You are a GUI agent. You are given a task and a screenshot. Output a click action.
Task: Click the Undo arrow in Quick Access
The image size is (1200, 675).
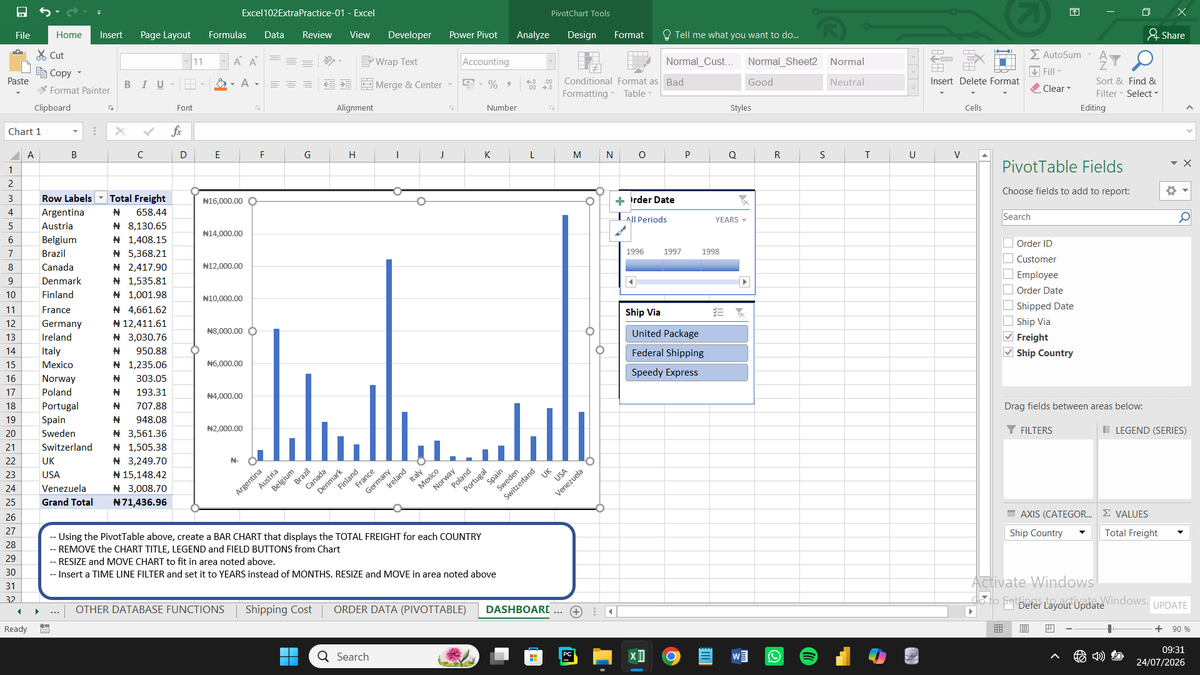pos(46,13)
